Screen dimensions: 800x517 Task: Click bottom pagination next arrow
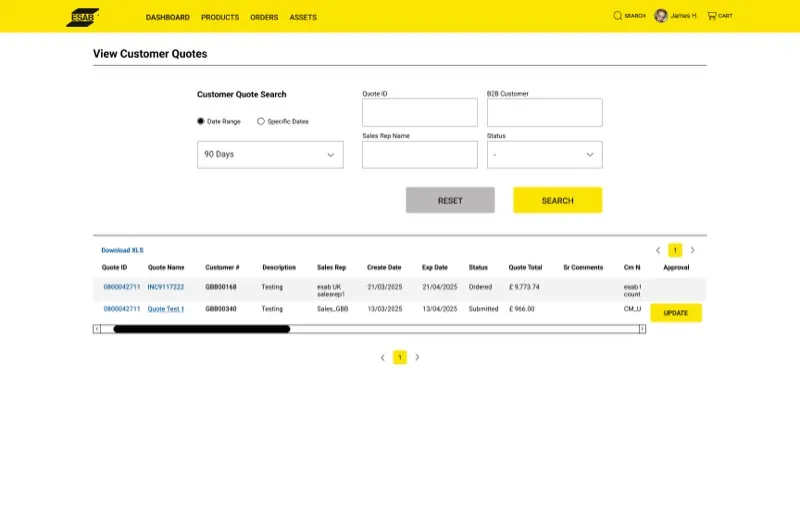click(417, 357)
